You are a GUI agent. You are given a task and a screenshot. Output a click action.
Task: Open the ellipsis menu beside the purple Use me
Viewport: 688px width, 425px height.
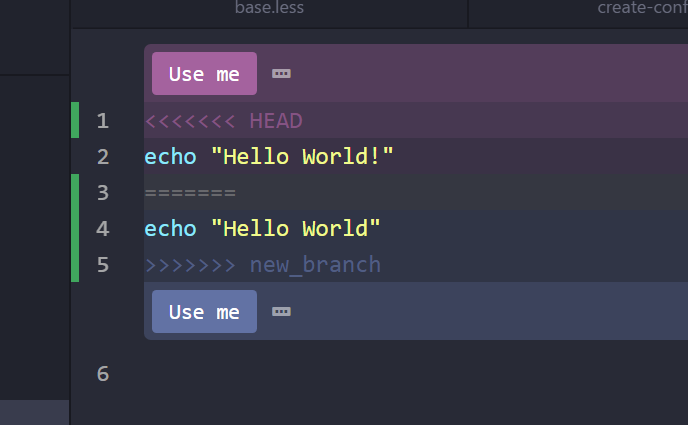(281, 74)
